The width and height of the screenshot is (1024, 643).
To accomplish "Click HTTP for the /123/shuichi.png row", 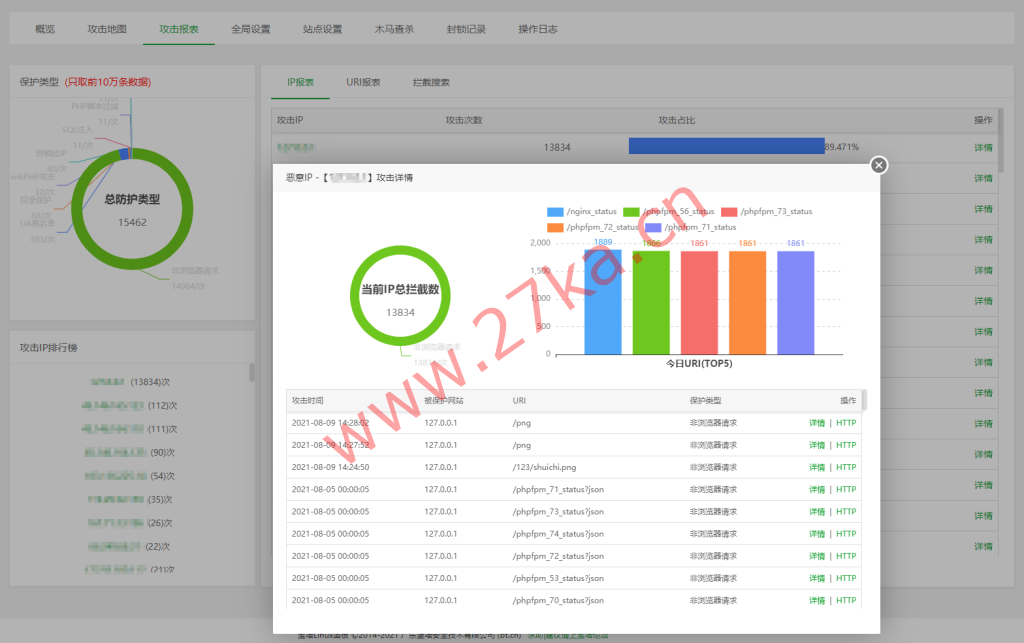I will pyautogui.click(x=846, y=467).
